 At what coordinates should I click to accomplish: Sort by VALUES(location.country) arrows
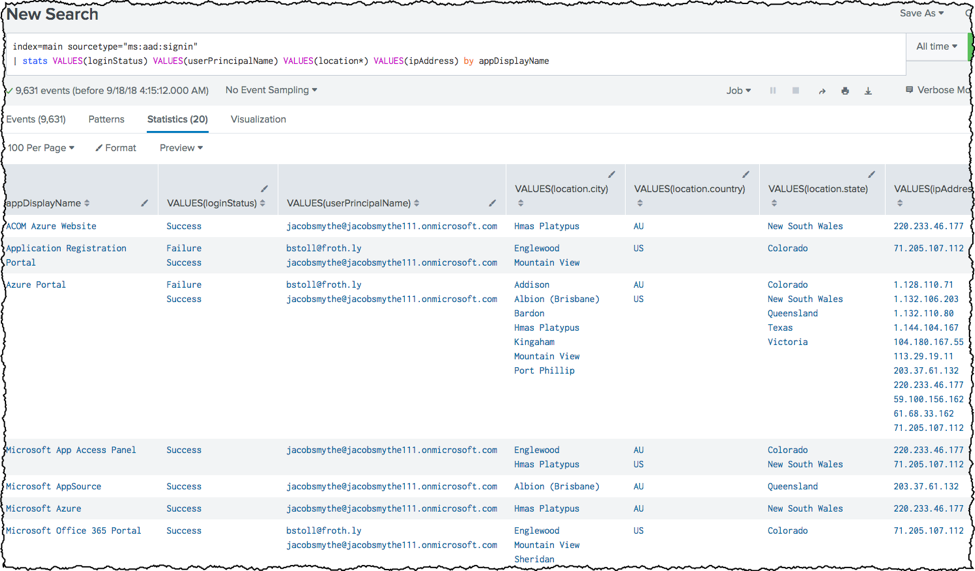click(640, 203)
